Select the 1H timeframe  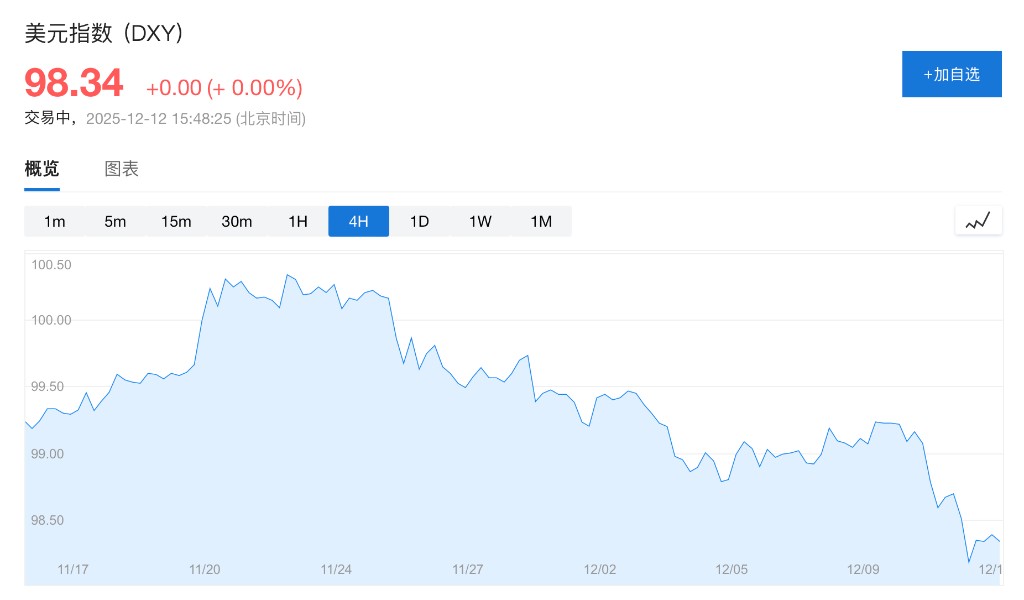coord(298,221)
